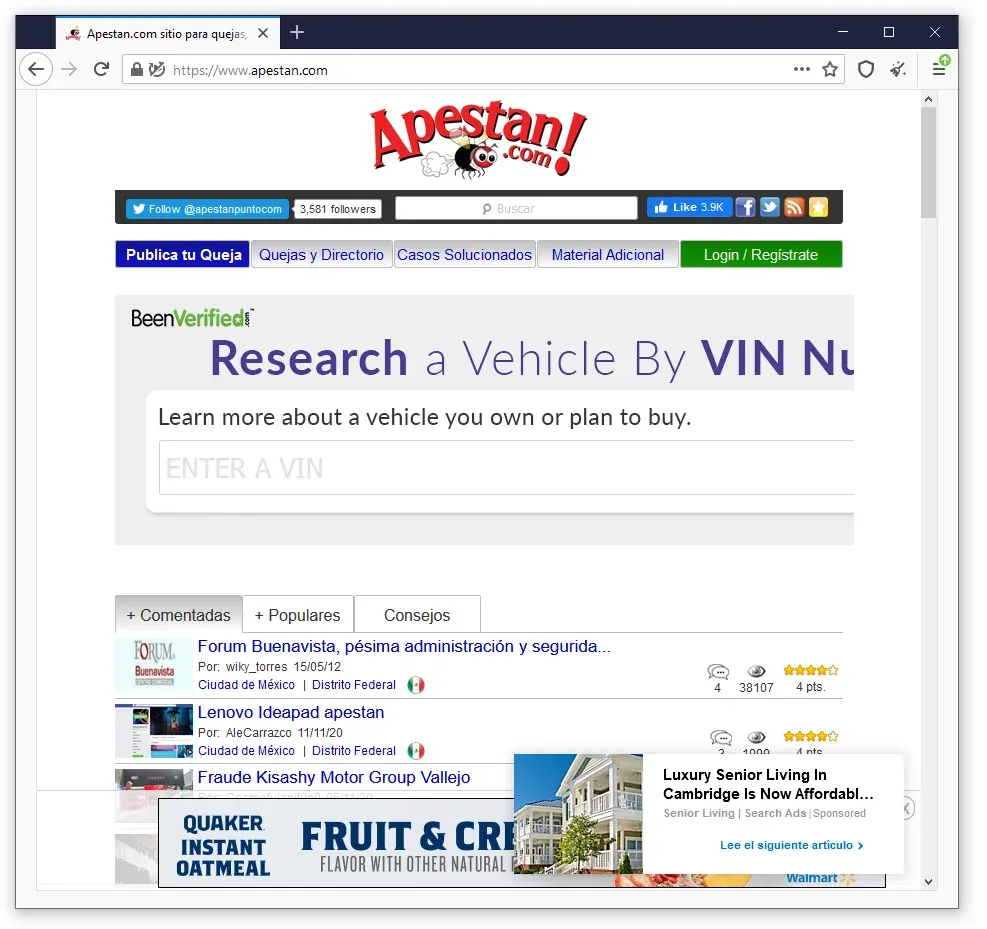The height and width of the screenshot is (929, 987).
Task: Click the star rating in Forum Buenavista row
Action: [x=811, y=670]
